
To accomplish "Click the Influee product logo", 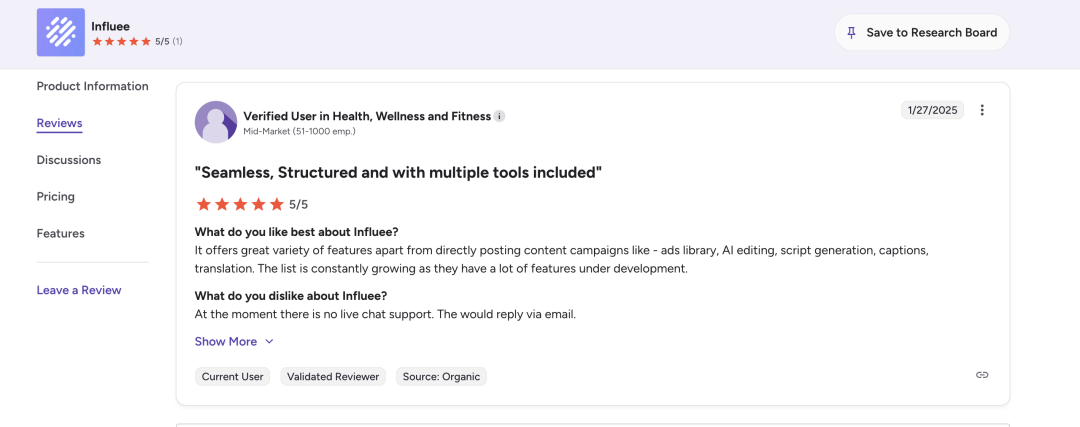I will (61, 32).
